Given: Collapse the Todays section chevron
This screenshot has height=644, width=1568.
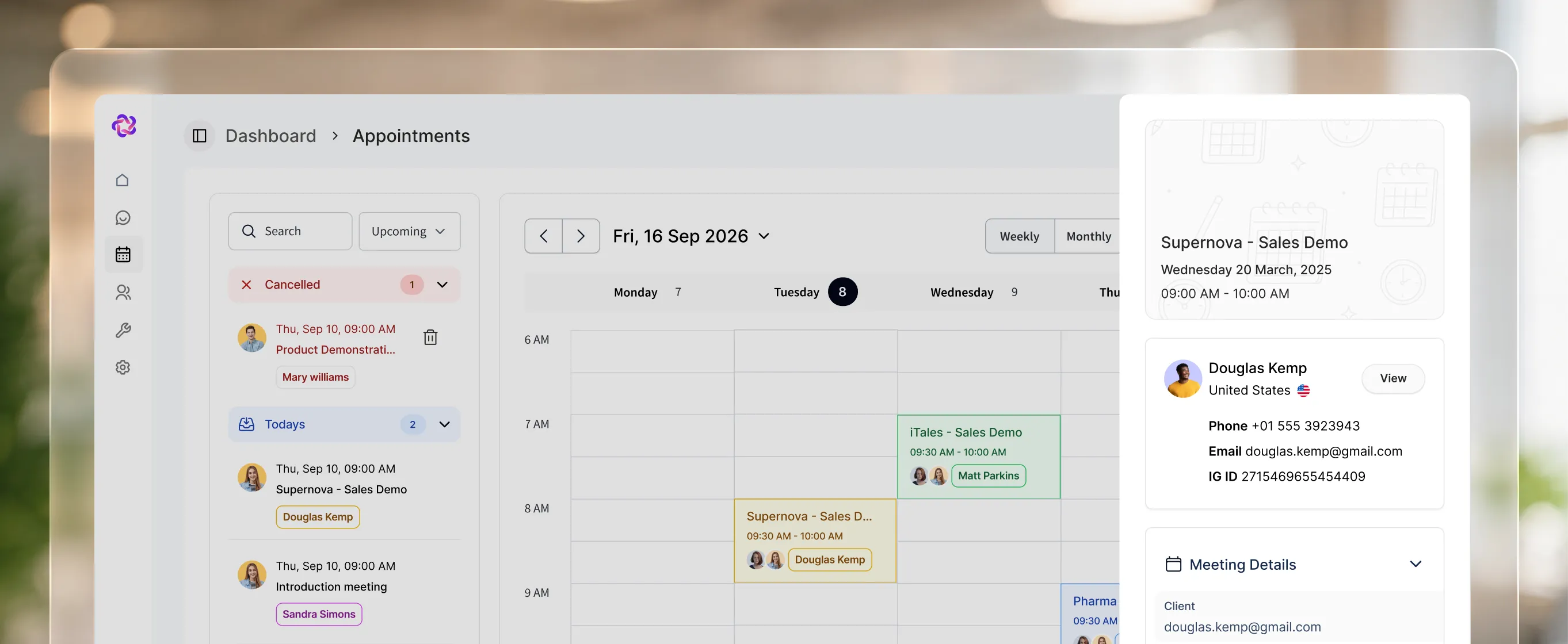Looking at the screenshot, I should point(444,424).
